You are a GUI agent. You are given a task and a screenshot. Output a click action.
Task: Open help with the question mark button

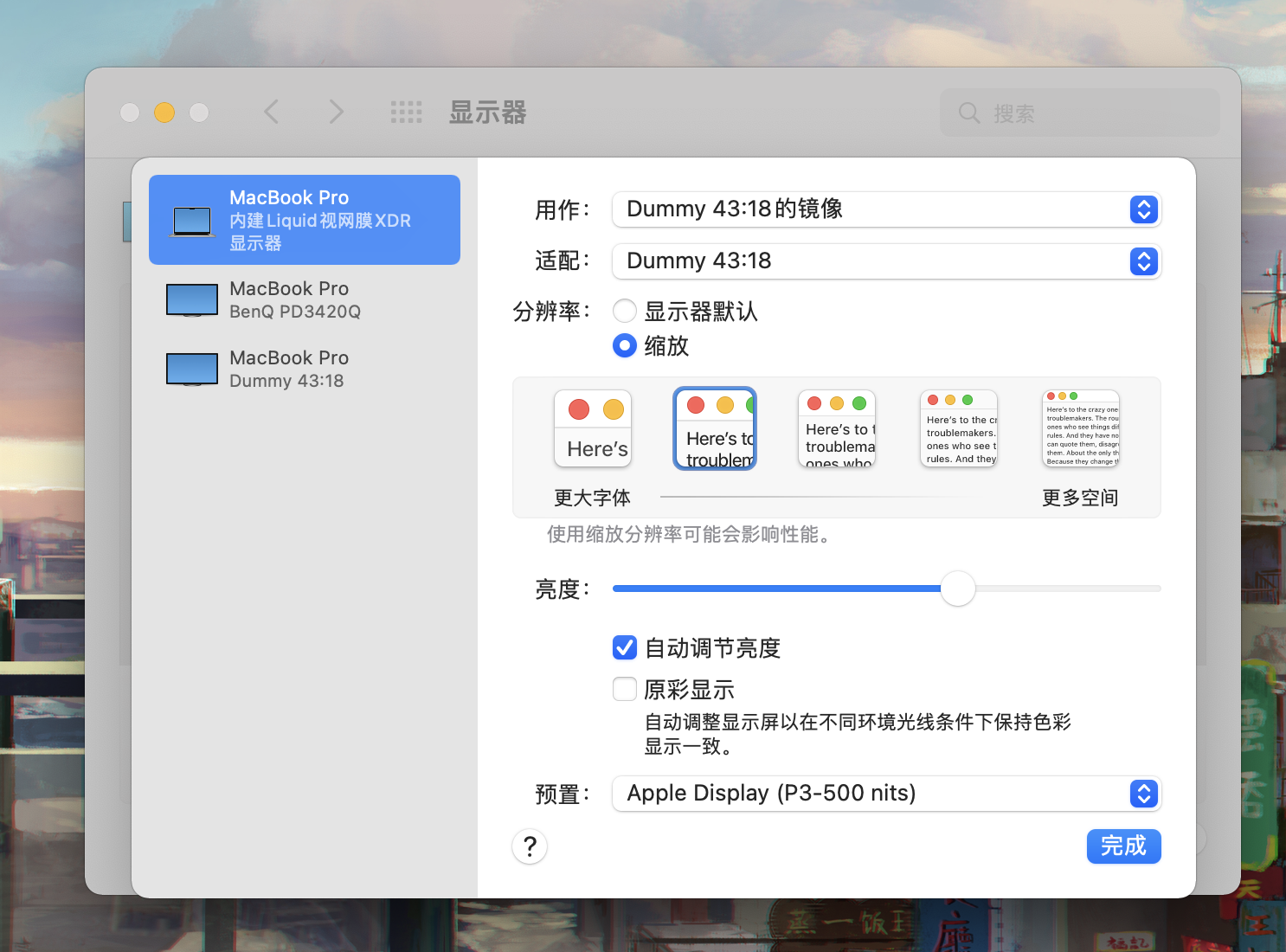pos(530,846)
